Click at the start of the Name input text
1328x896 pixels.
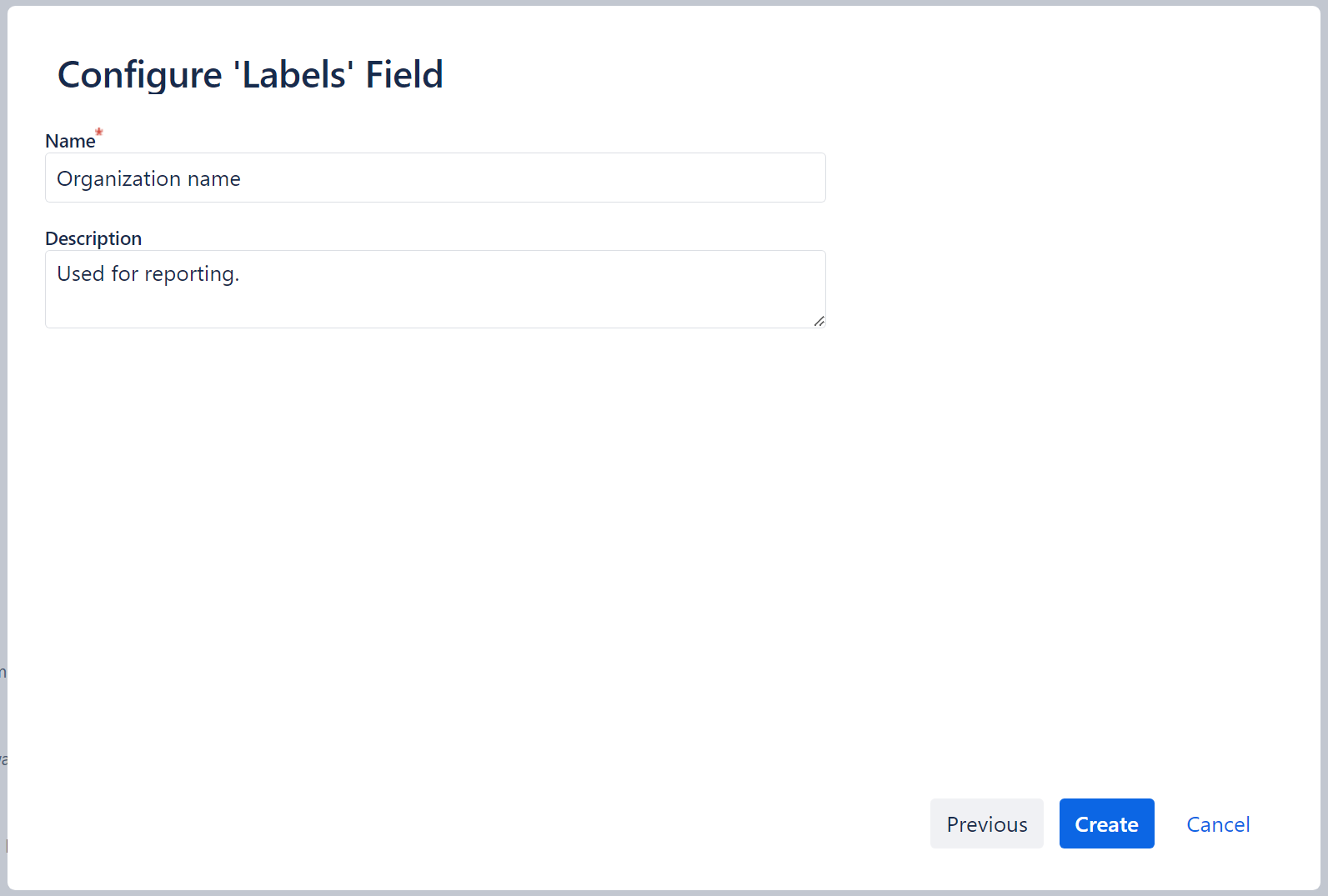point(58,178)
